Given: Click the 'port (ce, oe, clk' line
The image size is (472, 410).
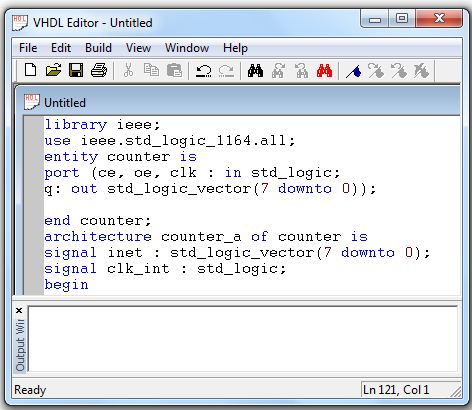Looking at the screenshot, I should pos(192,173).
